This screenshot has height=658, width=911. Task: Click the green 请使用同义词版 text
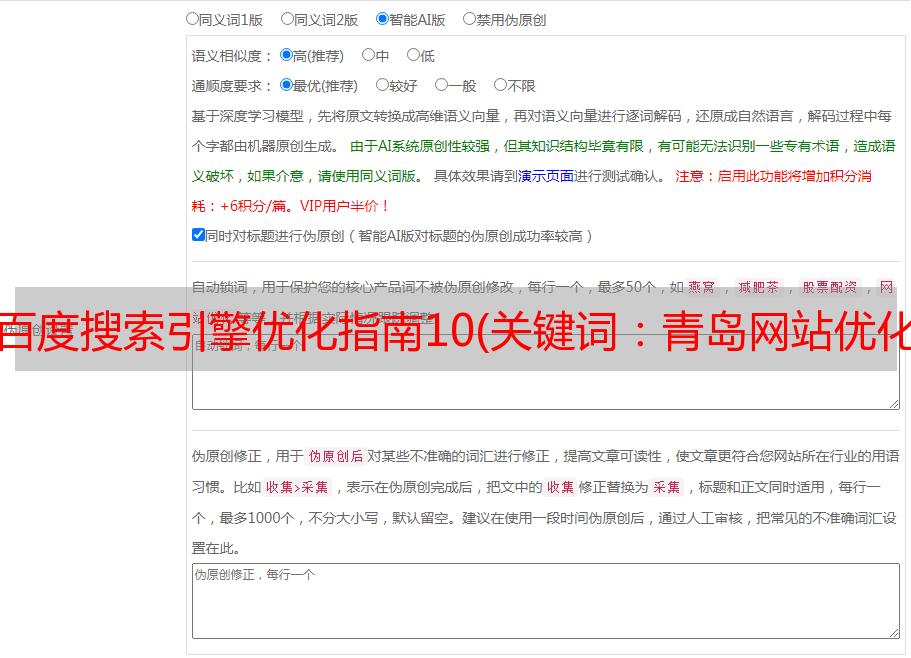[x=367, y=176]
